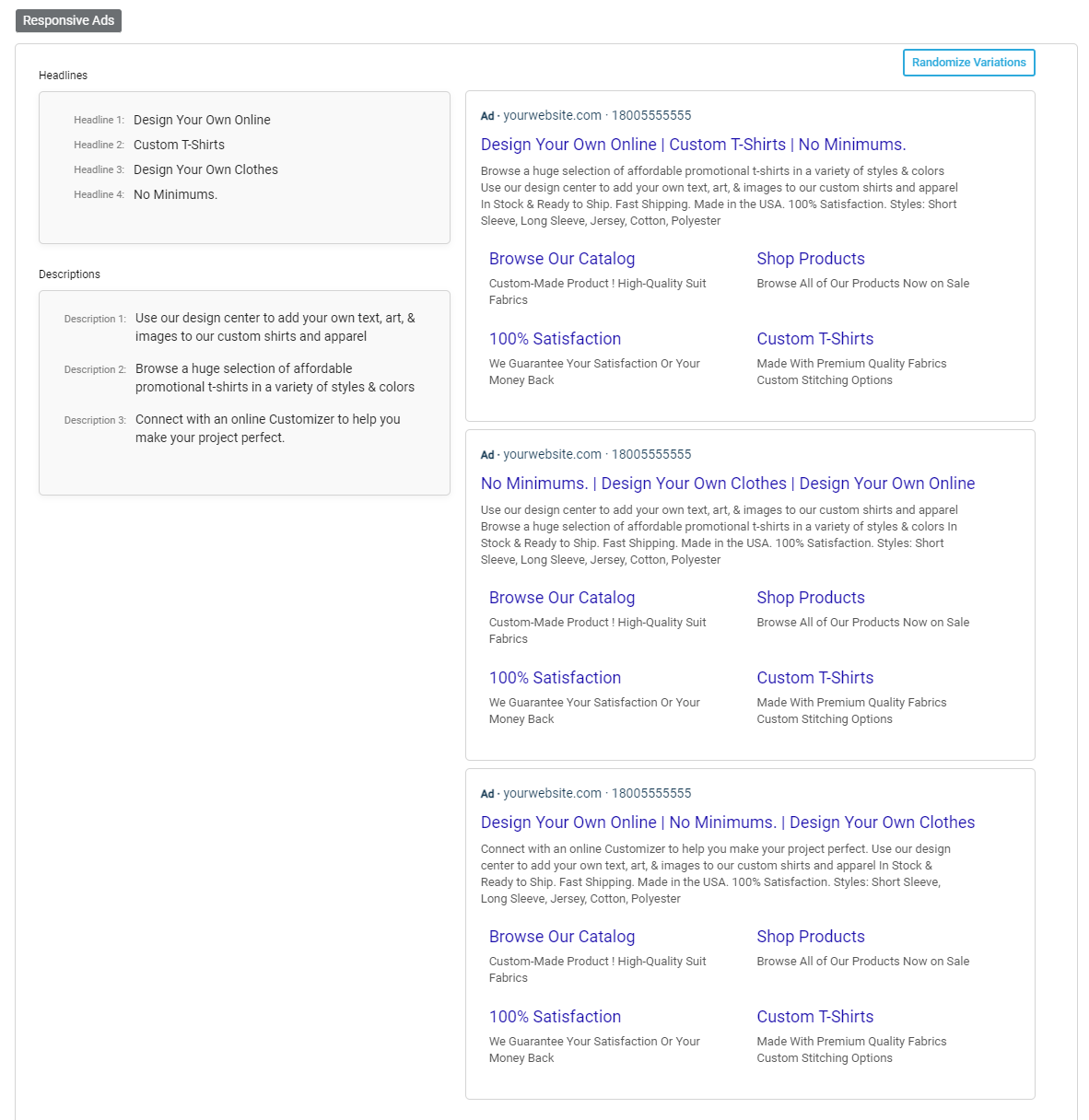1089x1120 pixels.
Task: Open first ad headline ending with 'No Minimums.'
Action: 693,145
